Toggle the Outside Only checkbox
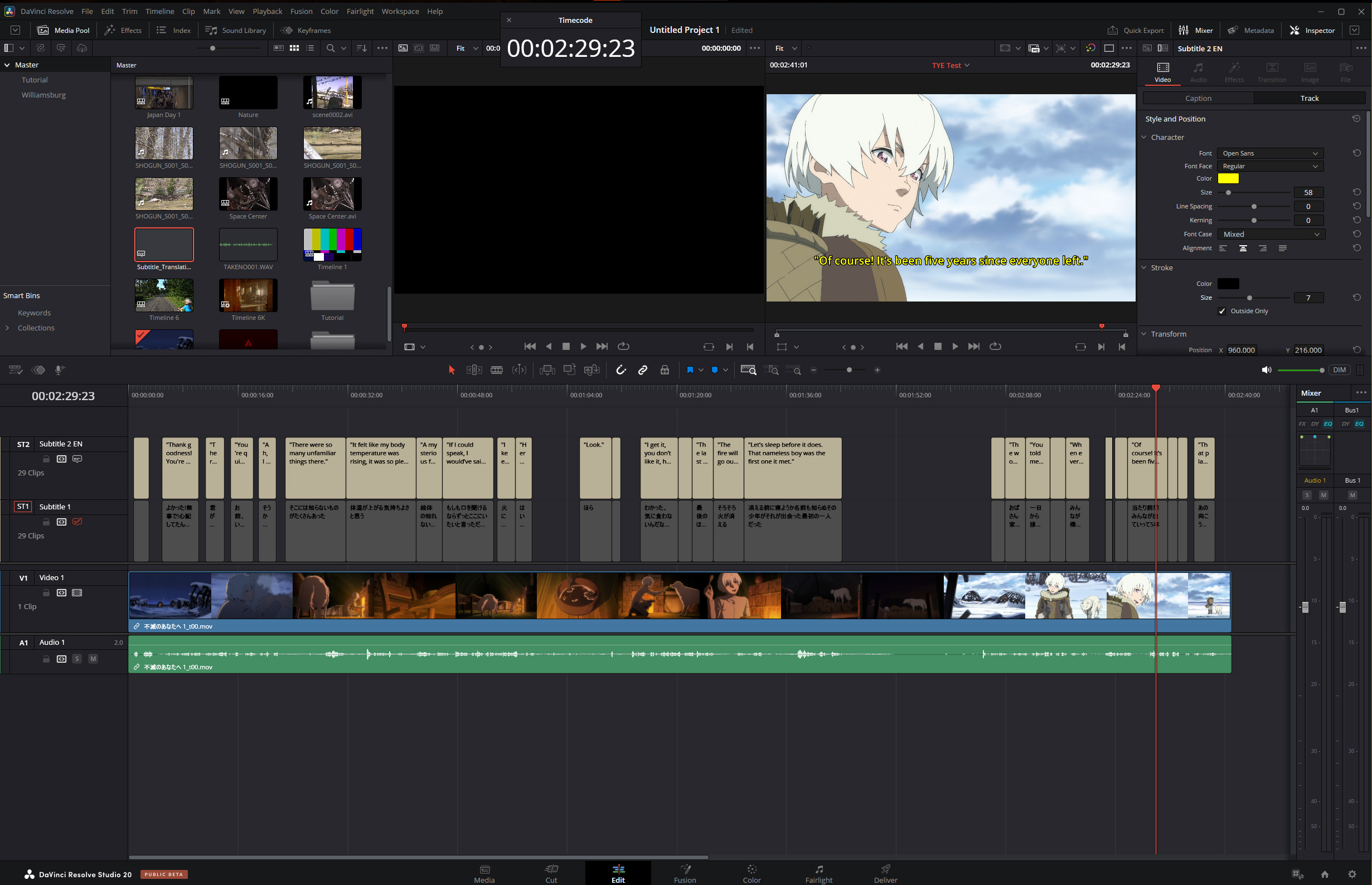 [1222, 311]
